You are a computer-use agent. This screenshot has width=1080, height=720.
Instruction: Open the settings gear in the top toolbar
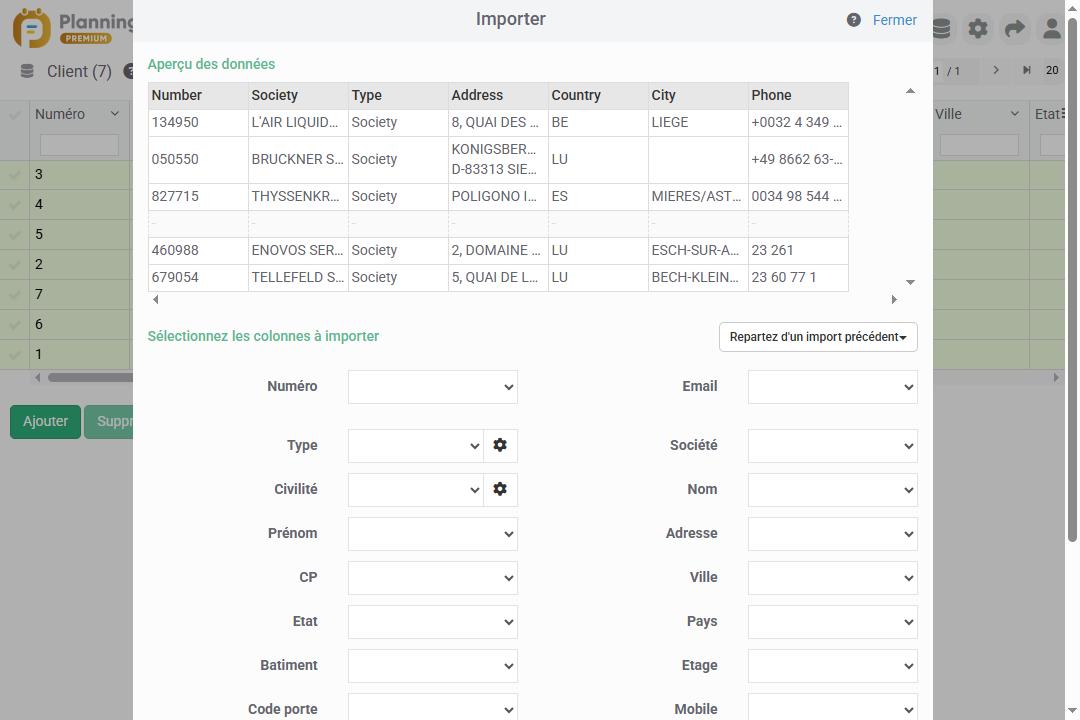[977, 28]
